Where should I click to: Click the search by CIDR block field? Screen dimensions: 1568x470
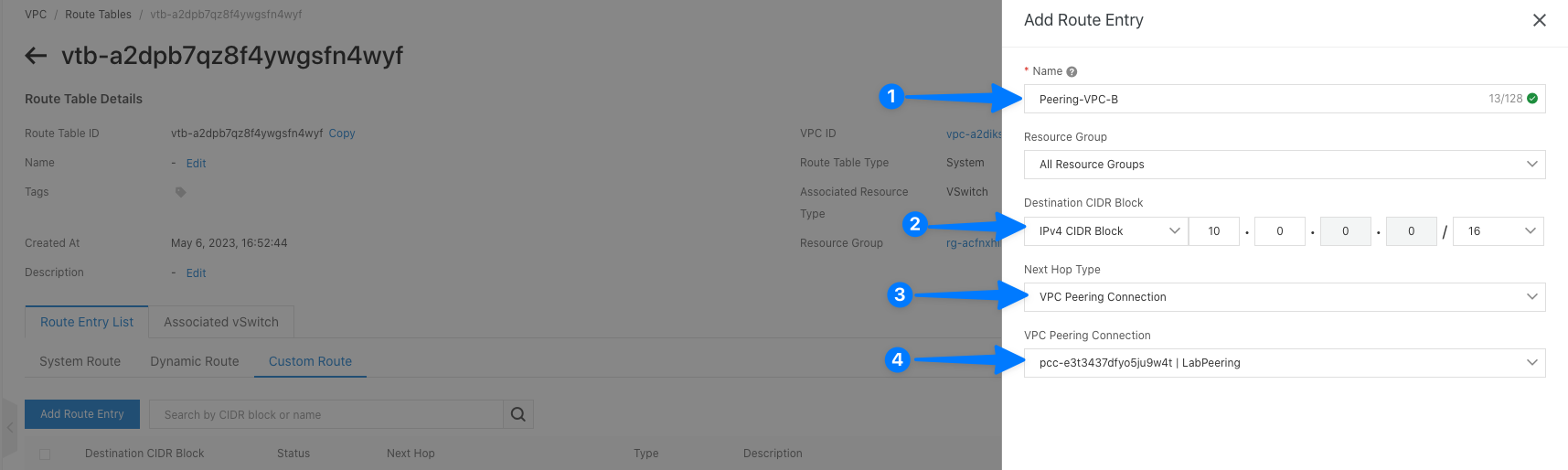(x=326, y=414)
